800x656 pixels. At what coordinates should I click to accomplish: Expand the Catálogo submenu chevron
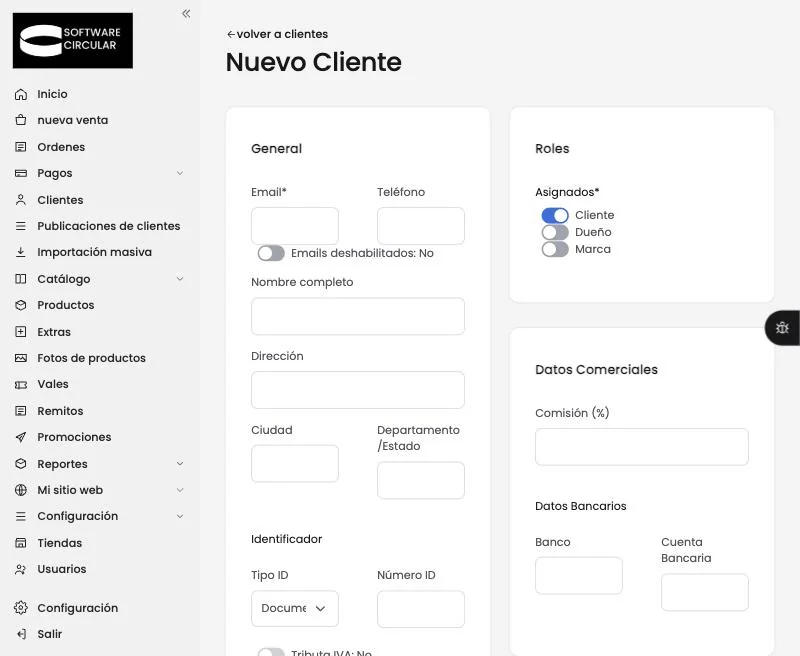180,279
